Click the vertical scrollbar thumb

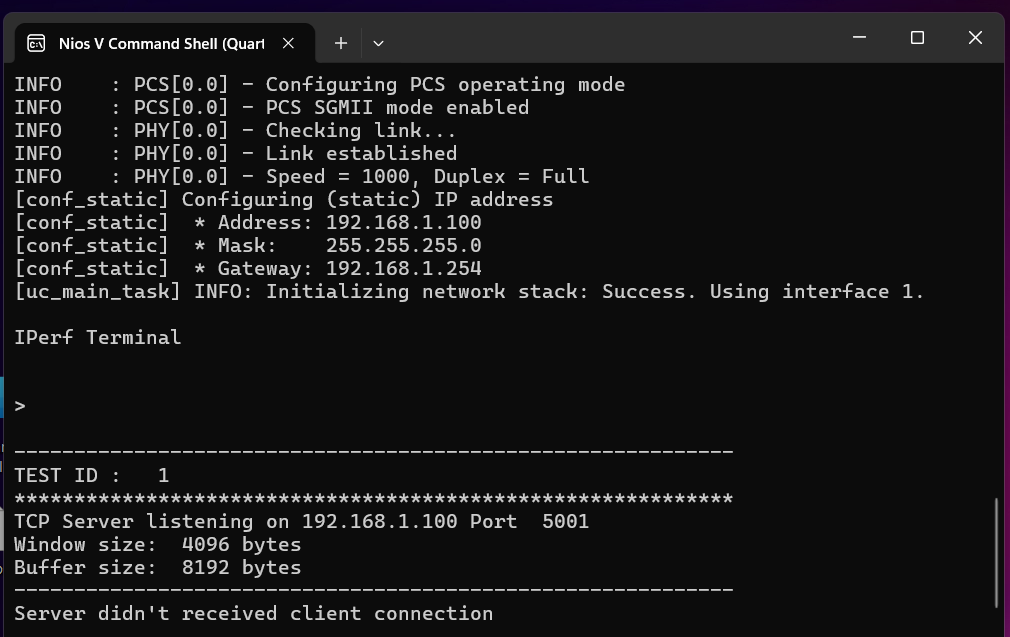pyautogui.click(x=997, y=552)
